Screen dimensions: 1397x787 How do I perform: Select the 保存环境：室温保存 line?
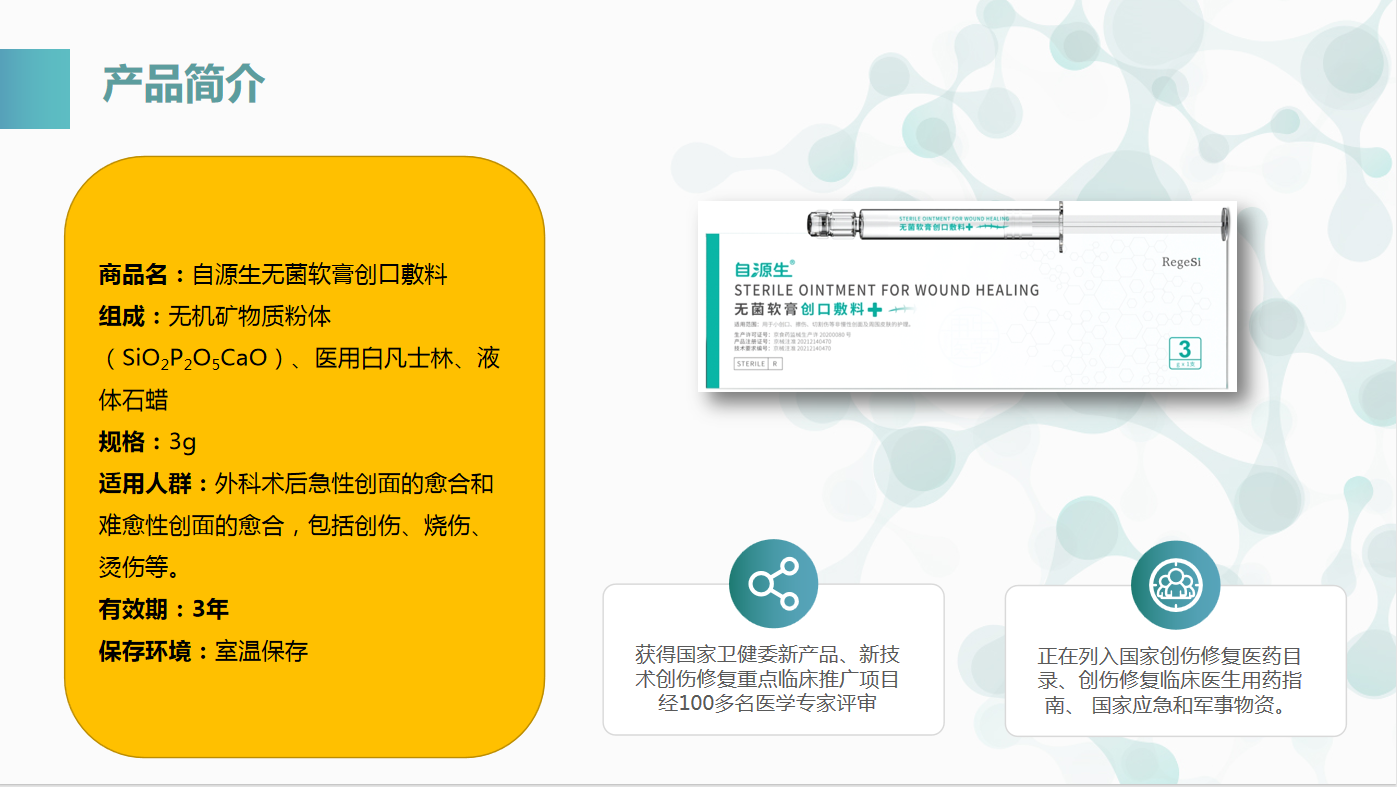click(x=203, y=652)
